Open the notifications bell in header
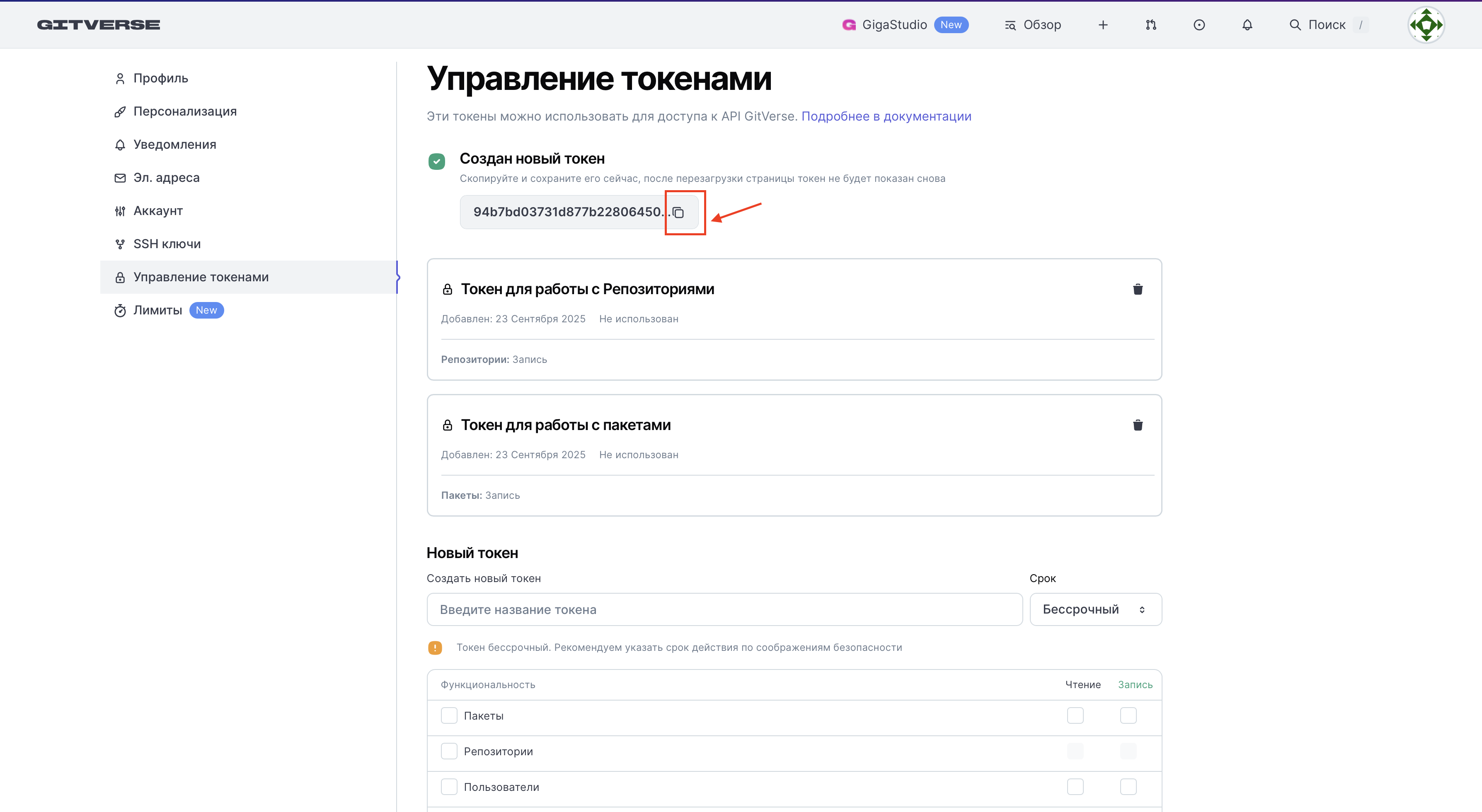This screenshot has width=1482, height=812. [1247, 25]
